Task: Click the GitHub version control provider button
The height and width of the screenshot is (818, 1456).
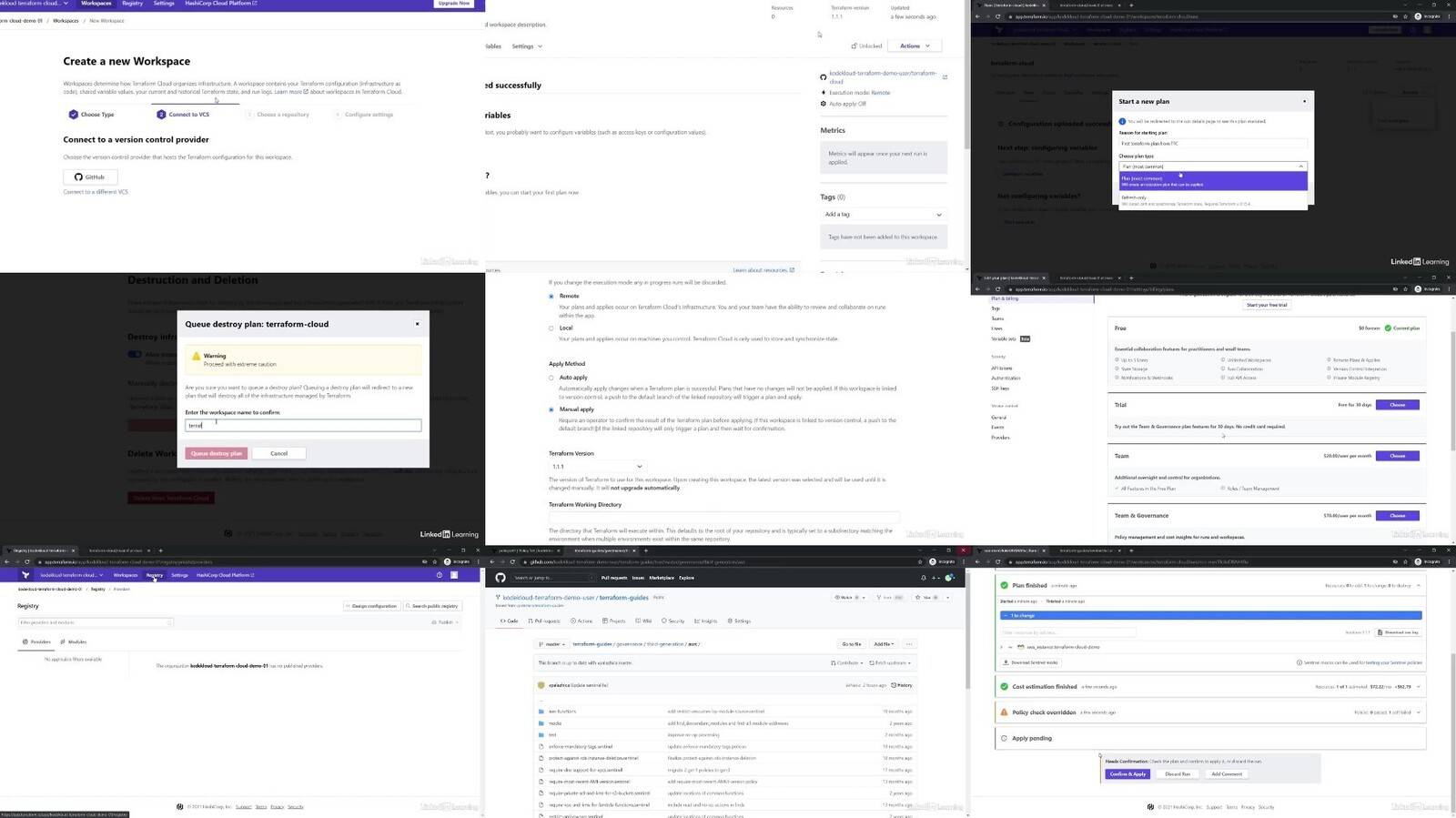Action: click(x=90, y=177)
